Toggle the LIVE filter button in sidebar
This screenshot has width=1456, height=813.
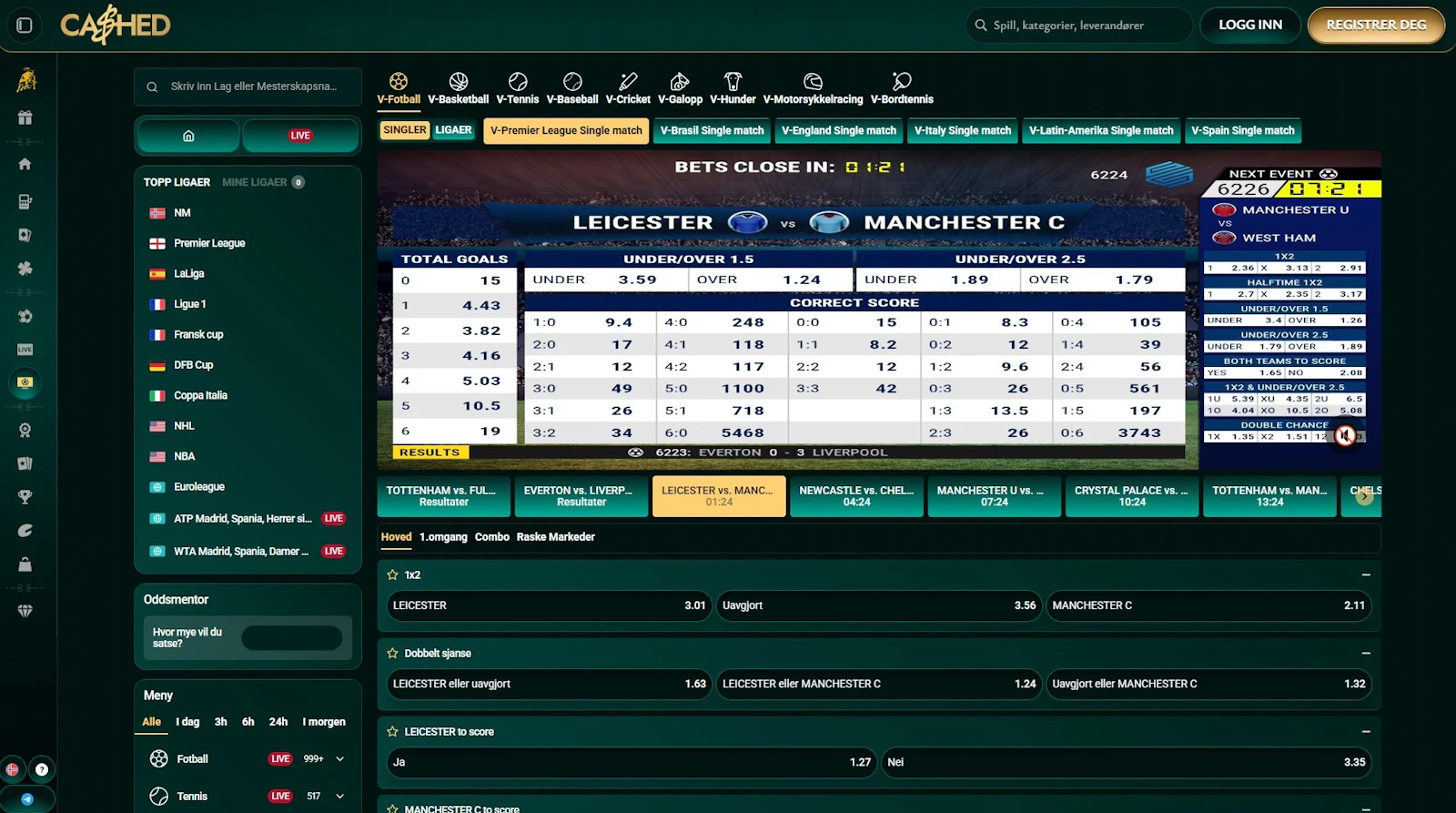click(x=300, y=136)
